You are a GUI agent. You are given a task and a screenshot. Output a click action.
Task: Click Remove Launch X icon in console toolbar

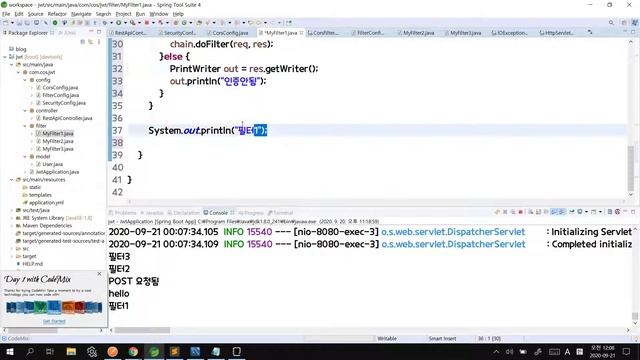[505, 212]
